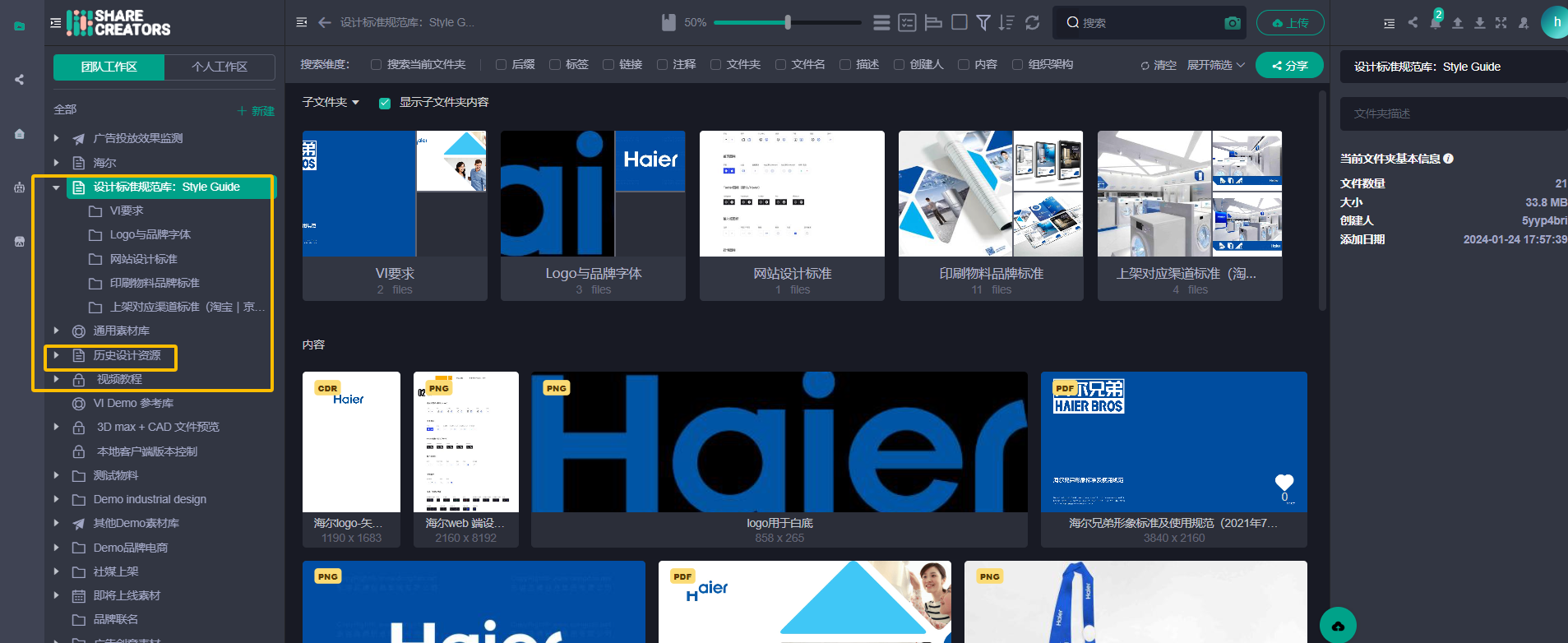1568x643 pixels.
Task: Toggle the right details panel indent icon
Action: 1390,23
